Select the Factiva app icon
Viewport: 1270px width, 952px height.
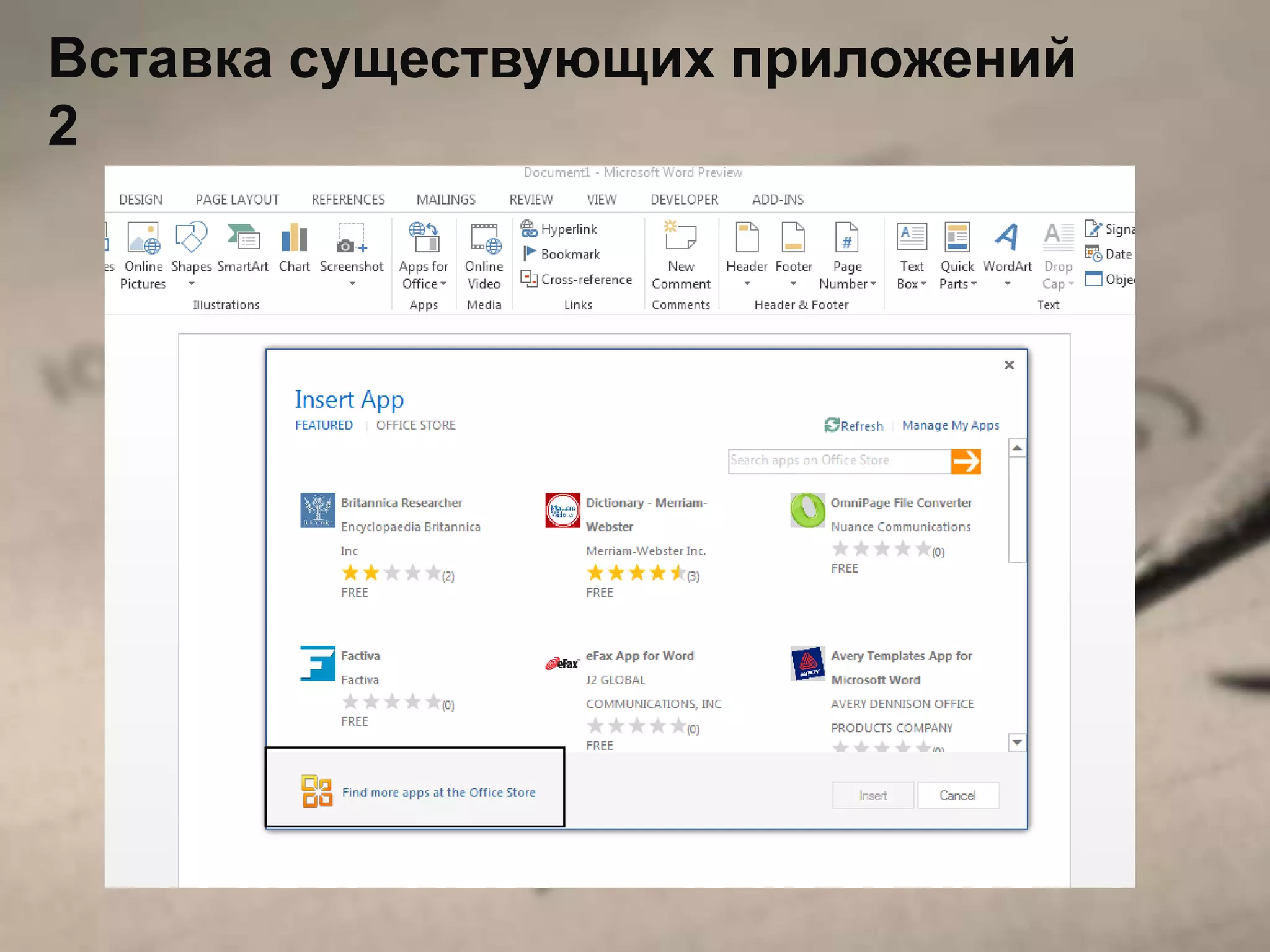tap(317, 663)
